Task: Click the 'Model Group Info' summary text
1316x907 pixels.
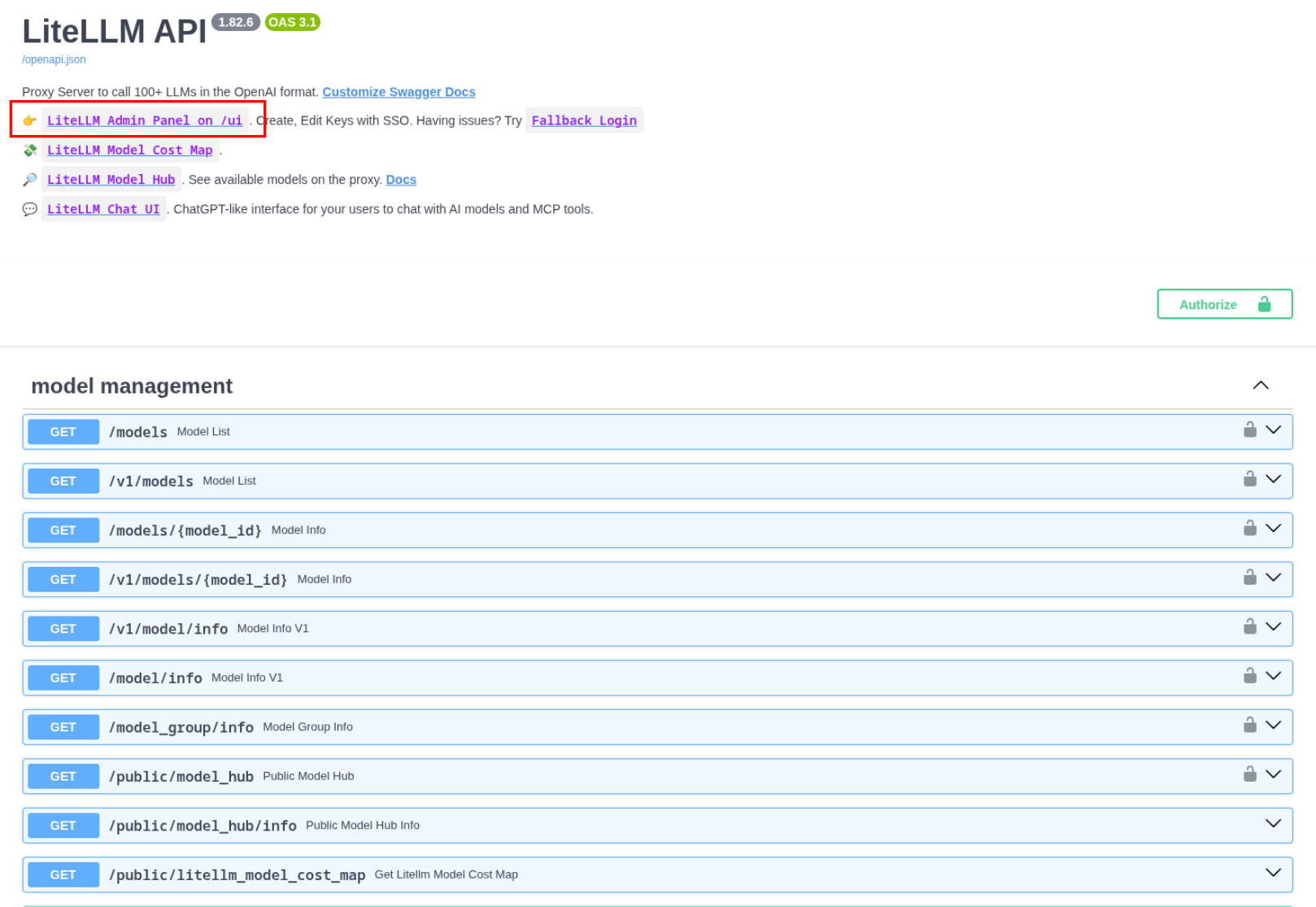Action: coord(307,726)
